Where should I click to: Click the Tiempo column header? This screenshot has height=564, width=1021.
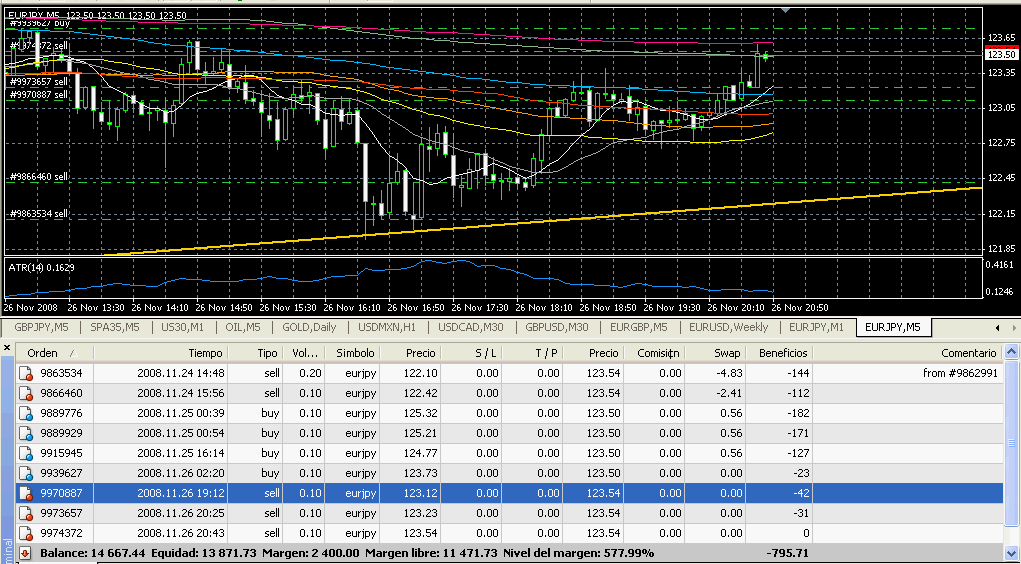point(205,353)
